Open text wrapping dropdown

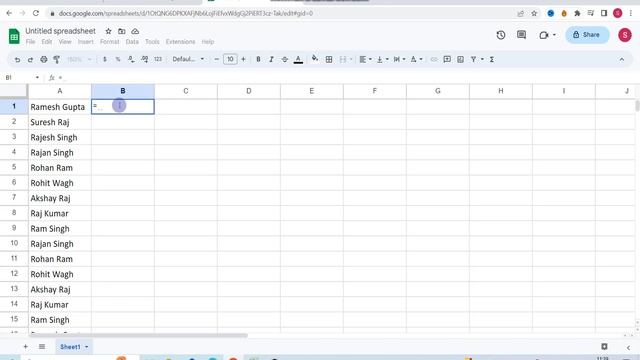[x=399, y=60]
